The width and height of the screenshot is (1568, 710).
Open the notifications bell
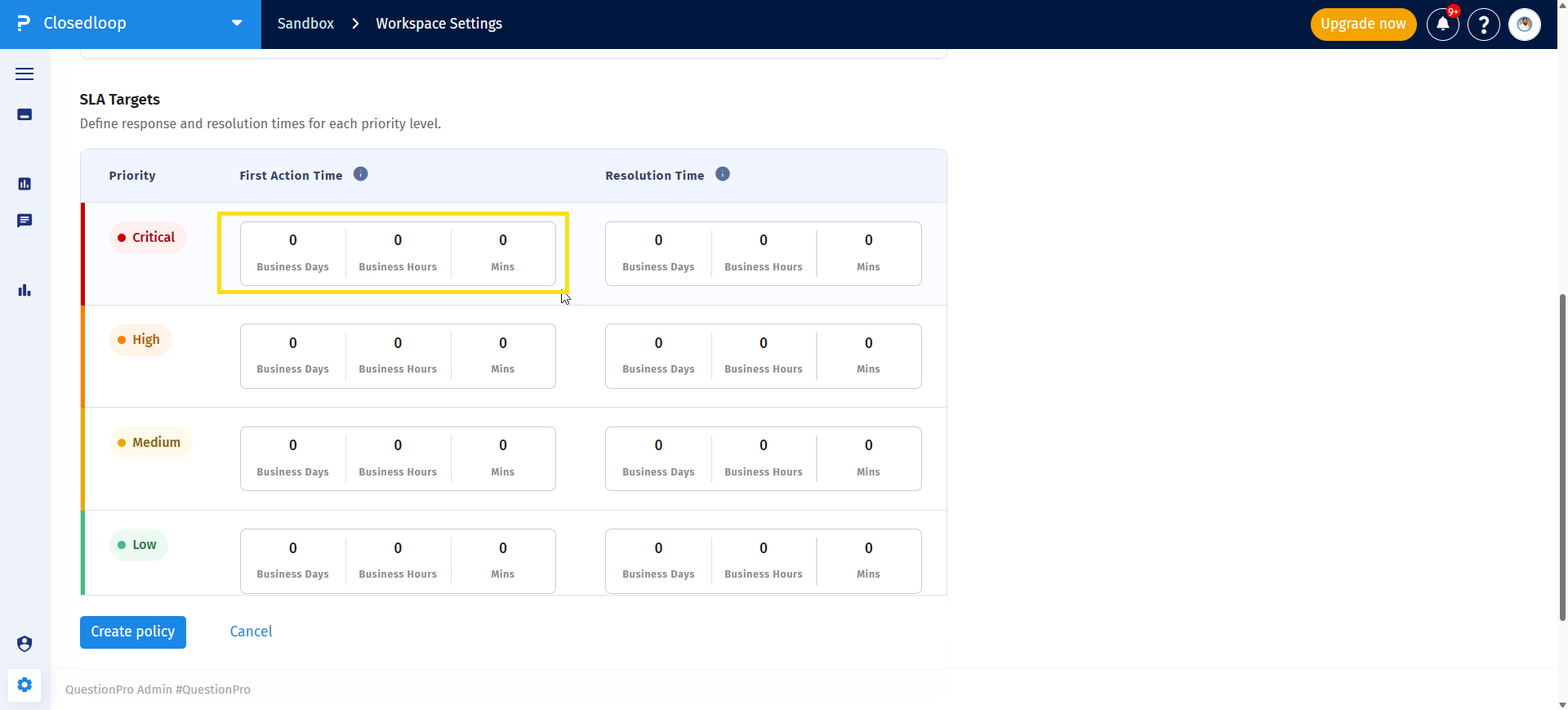pyautogui.click(x=1443, y=25)
